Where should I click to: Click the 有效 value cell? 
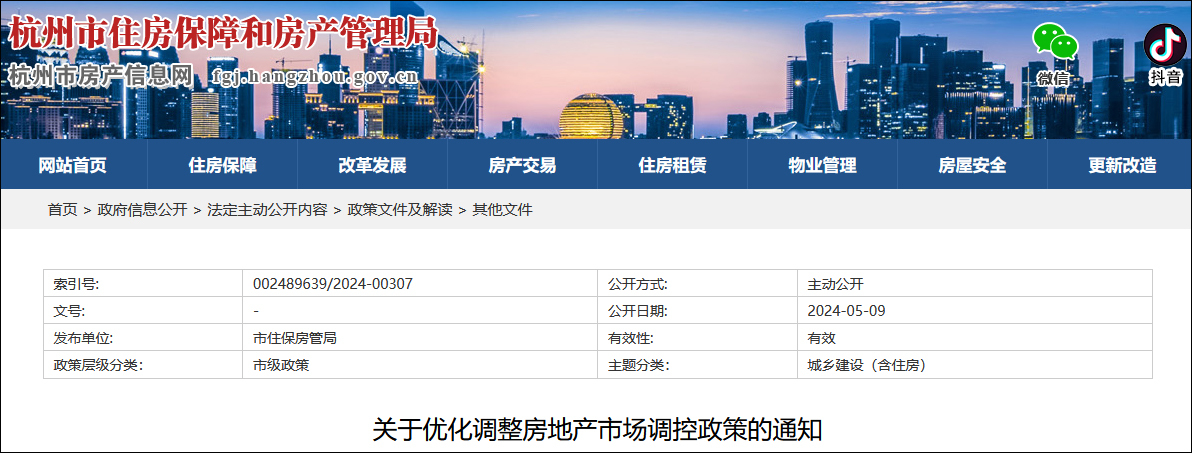(975, 338)
